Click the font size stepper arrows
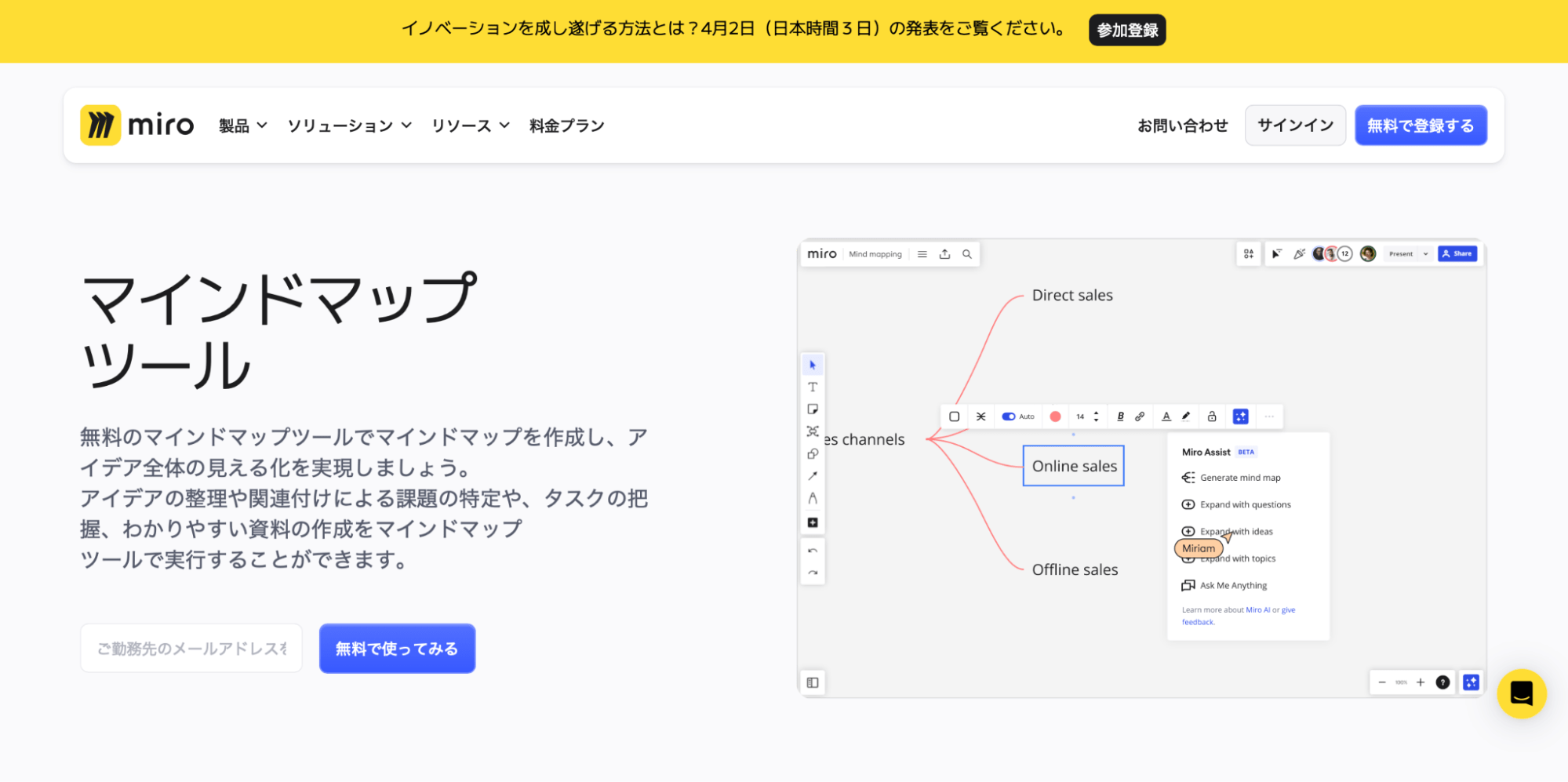The image size is (1568, 782). coord(1096,416)
